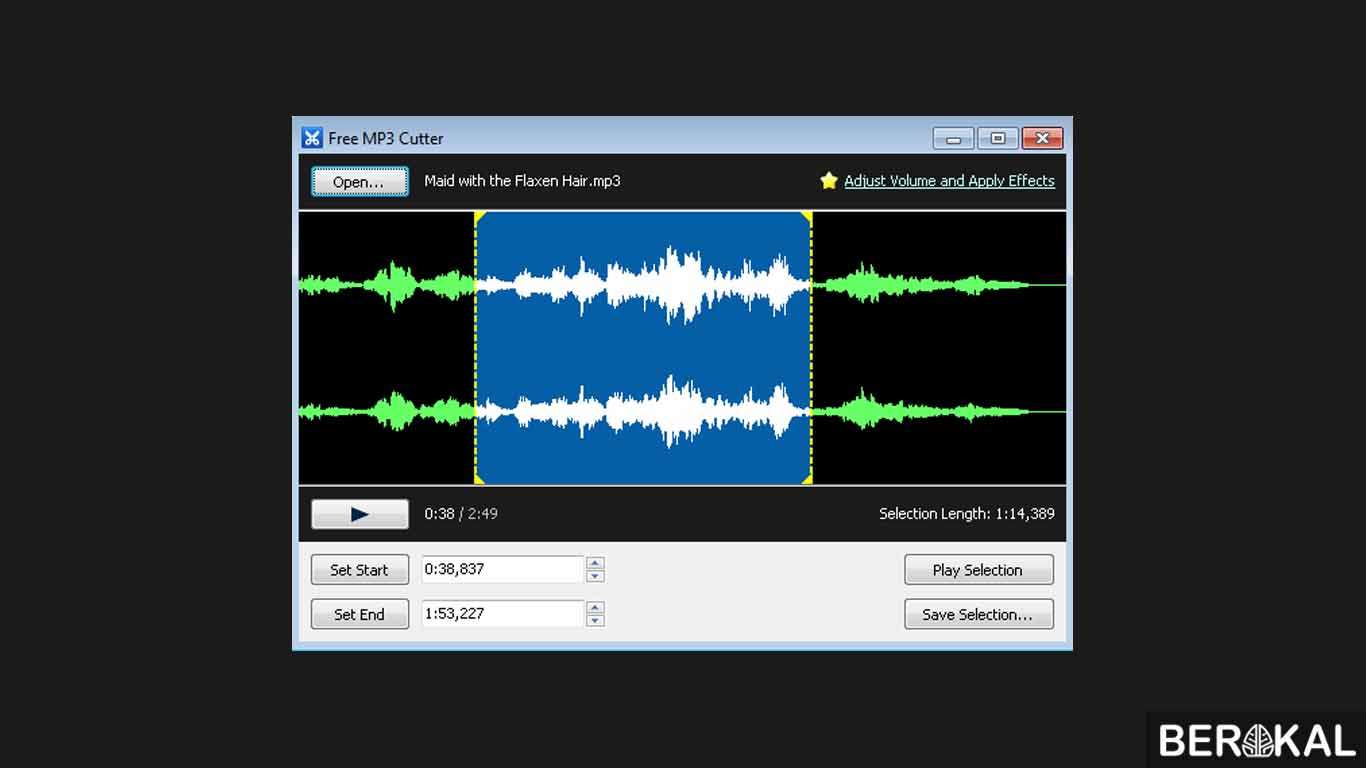The image size is (1366, 768).
Task: Open a new MP3 file
Action: click(359, 181)
